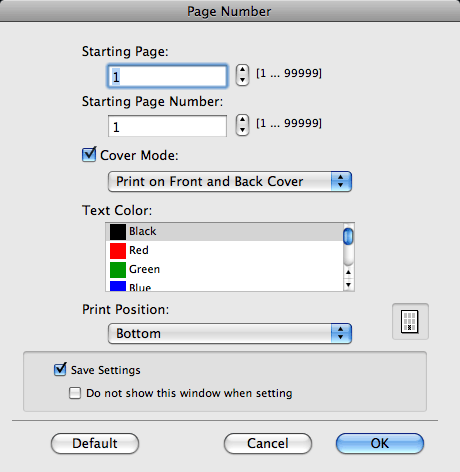The image size is (460, 472).
Task: Decrease Starting Page Number with stepper down arrow
Action: coord(242,130)
